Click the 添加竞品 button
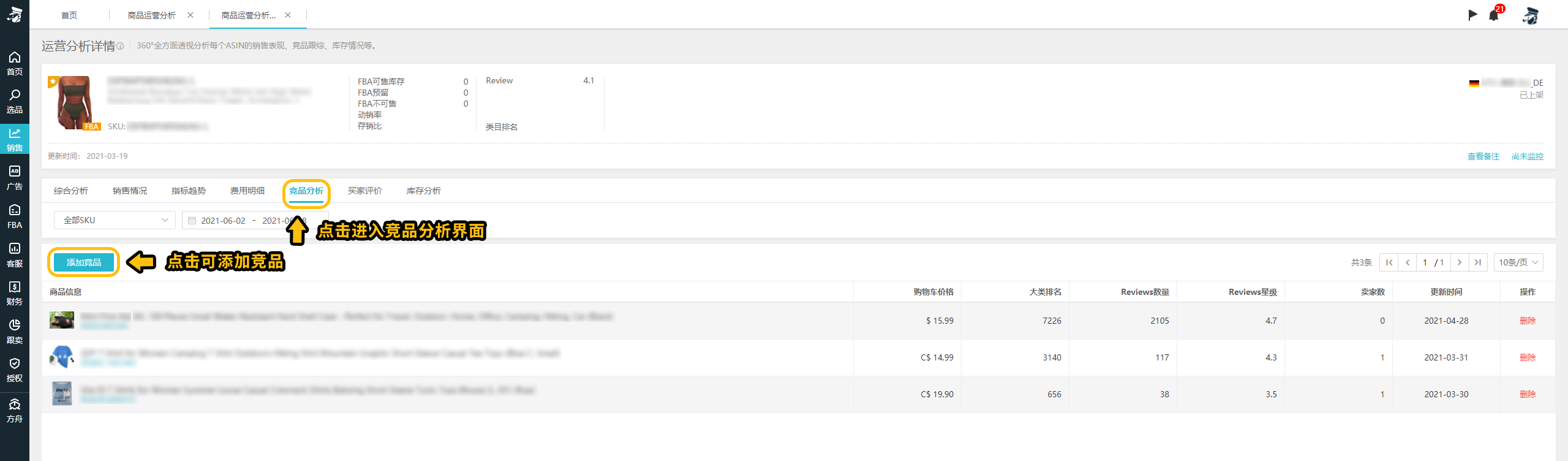 84,262
